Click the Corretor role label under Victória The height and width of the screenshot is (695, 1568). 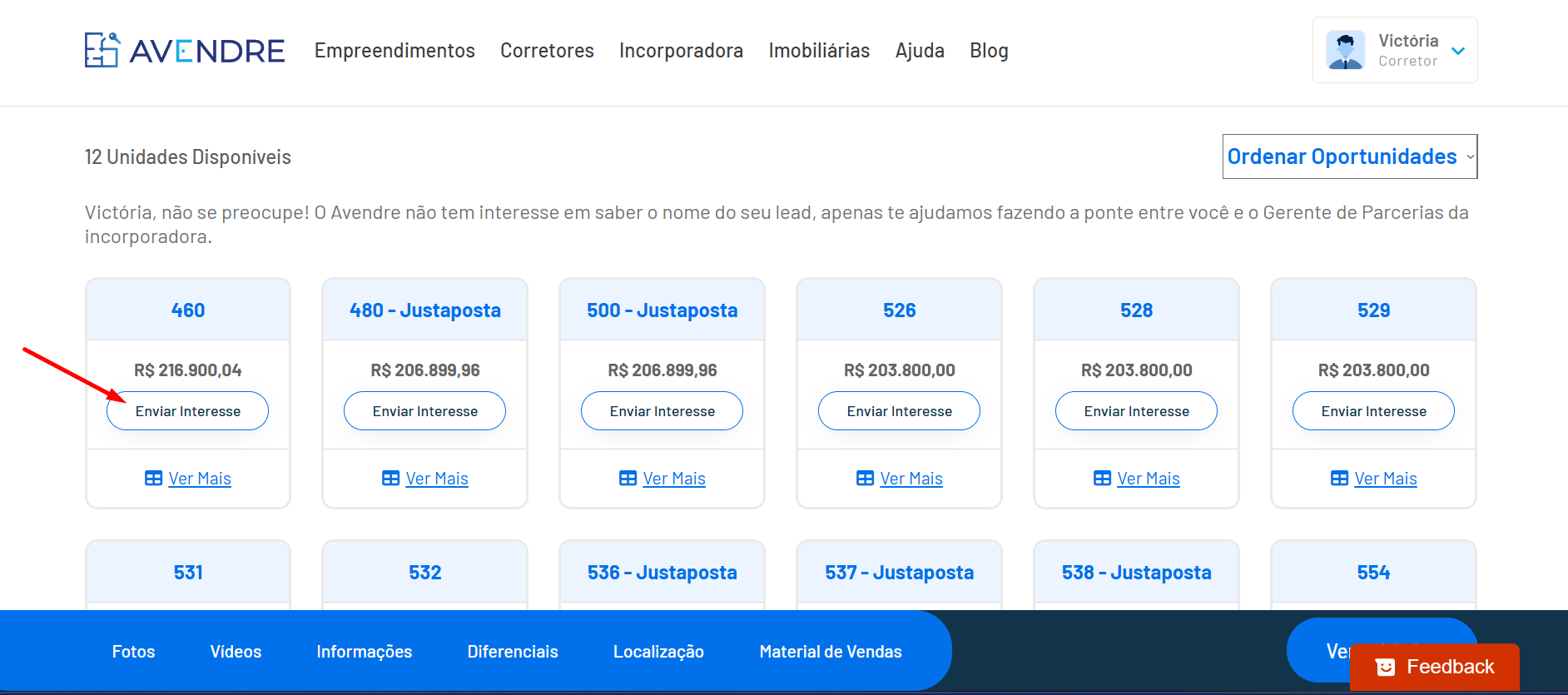[1407, 61]
